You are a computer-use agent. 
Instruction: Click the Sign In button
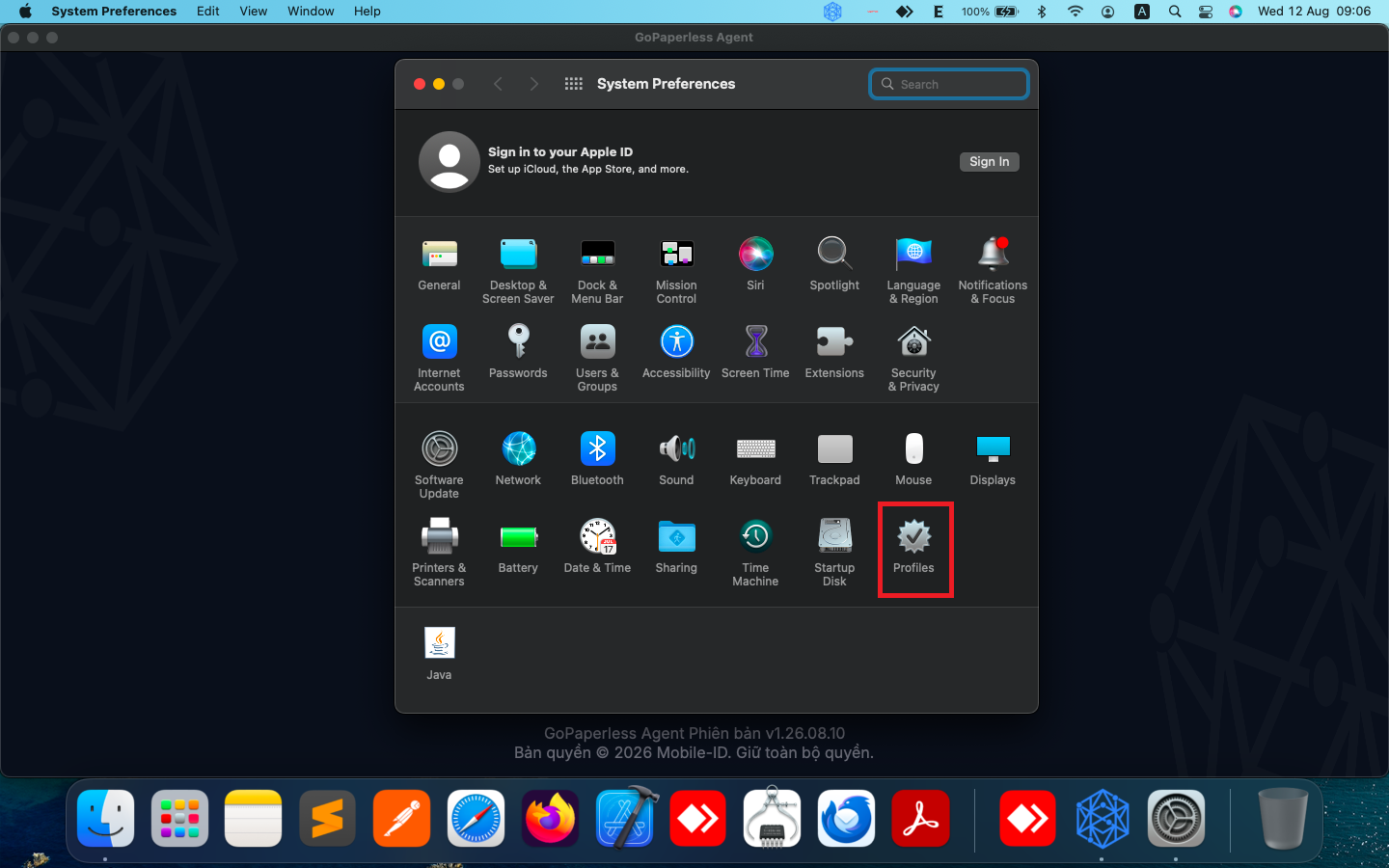(x=990, y=162)
